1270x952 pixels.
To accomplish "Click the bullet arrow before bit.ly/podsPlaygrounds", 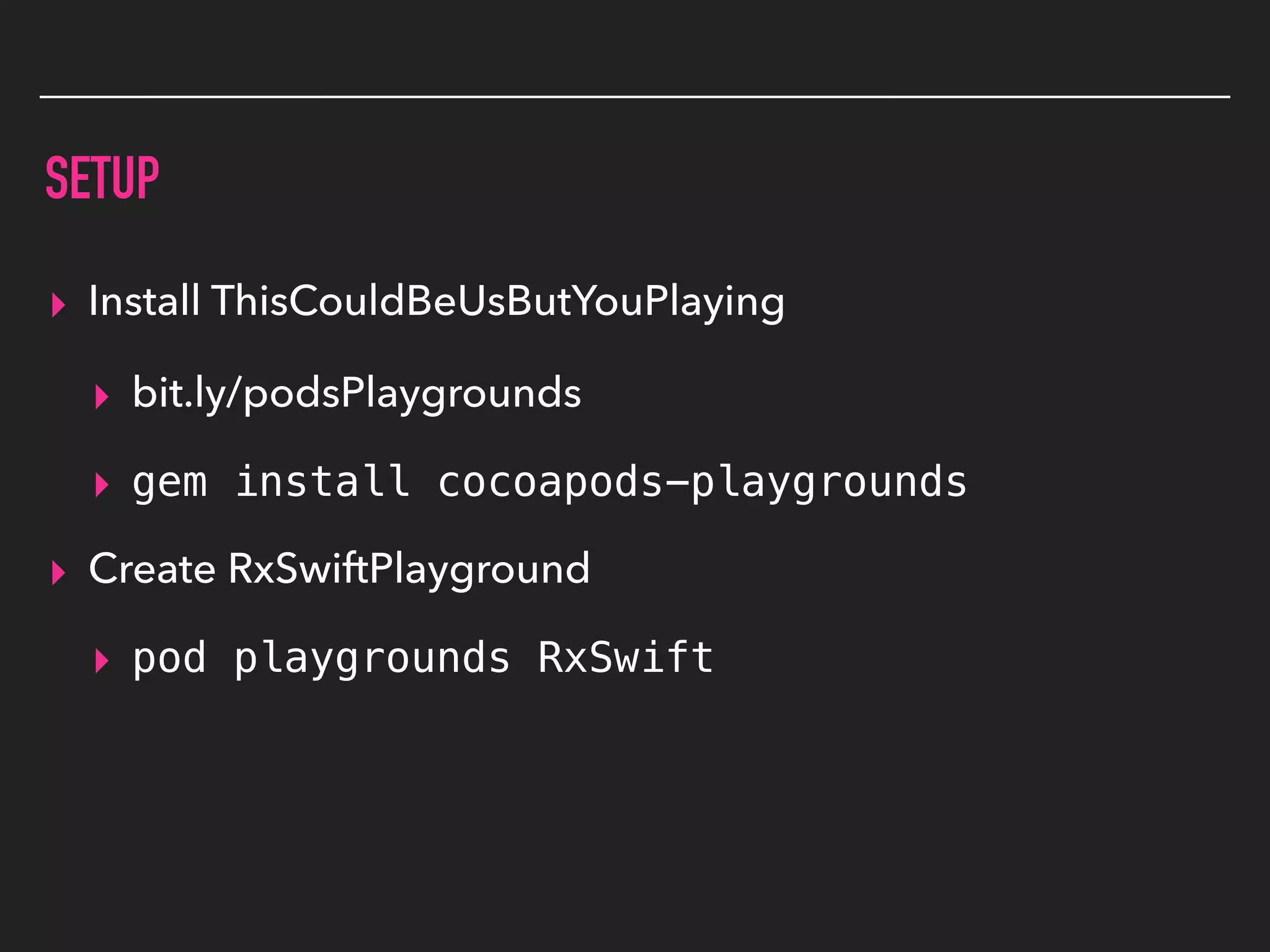I will [102, 397].
